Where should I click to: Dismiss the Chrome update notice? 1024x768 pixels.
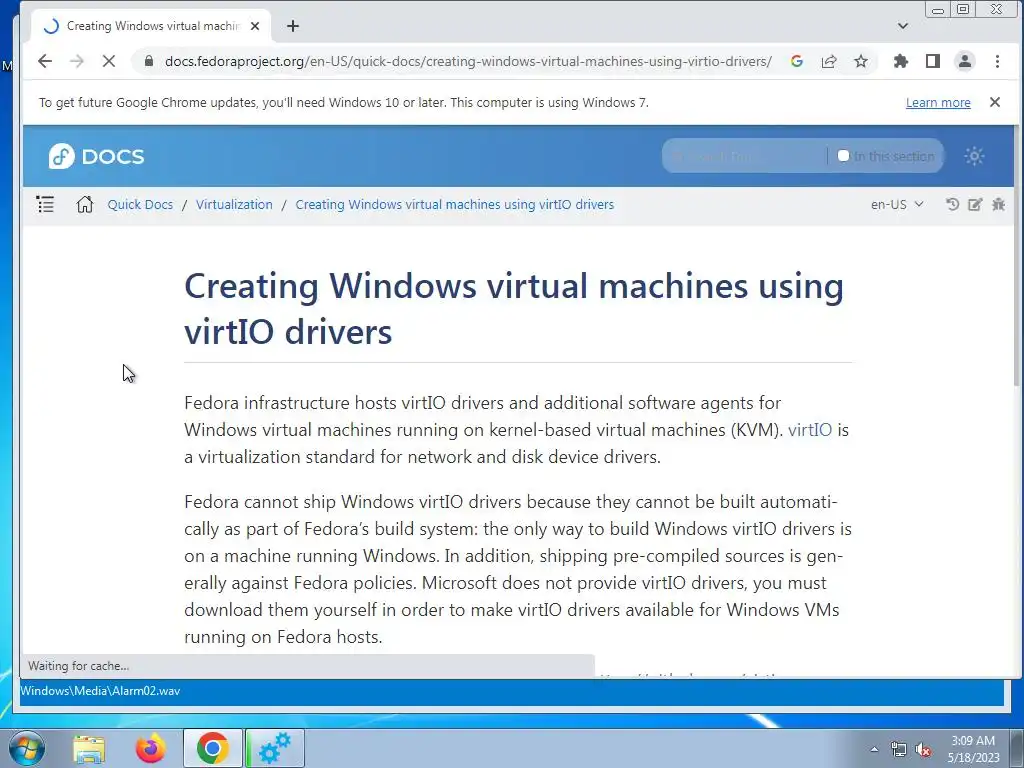pos(995,102)
